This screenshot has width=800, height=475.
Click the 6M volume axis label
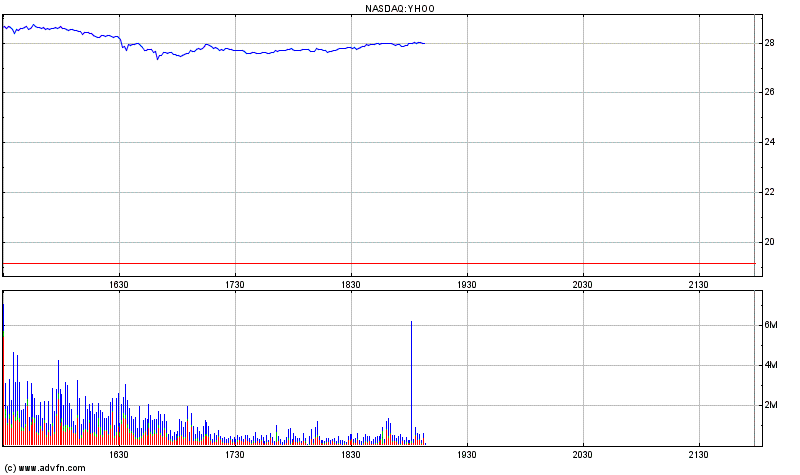[x=771, y=325]
